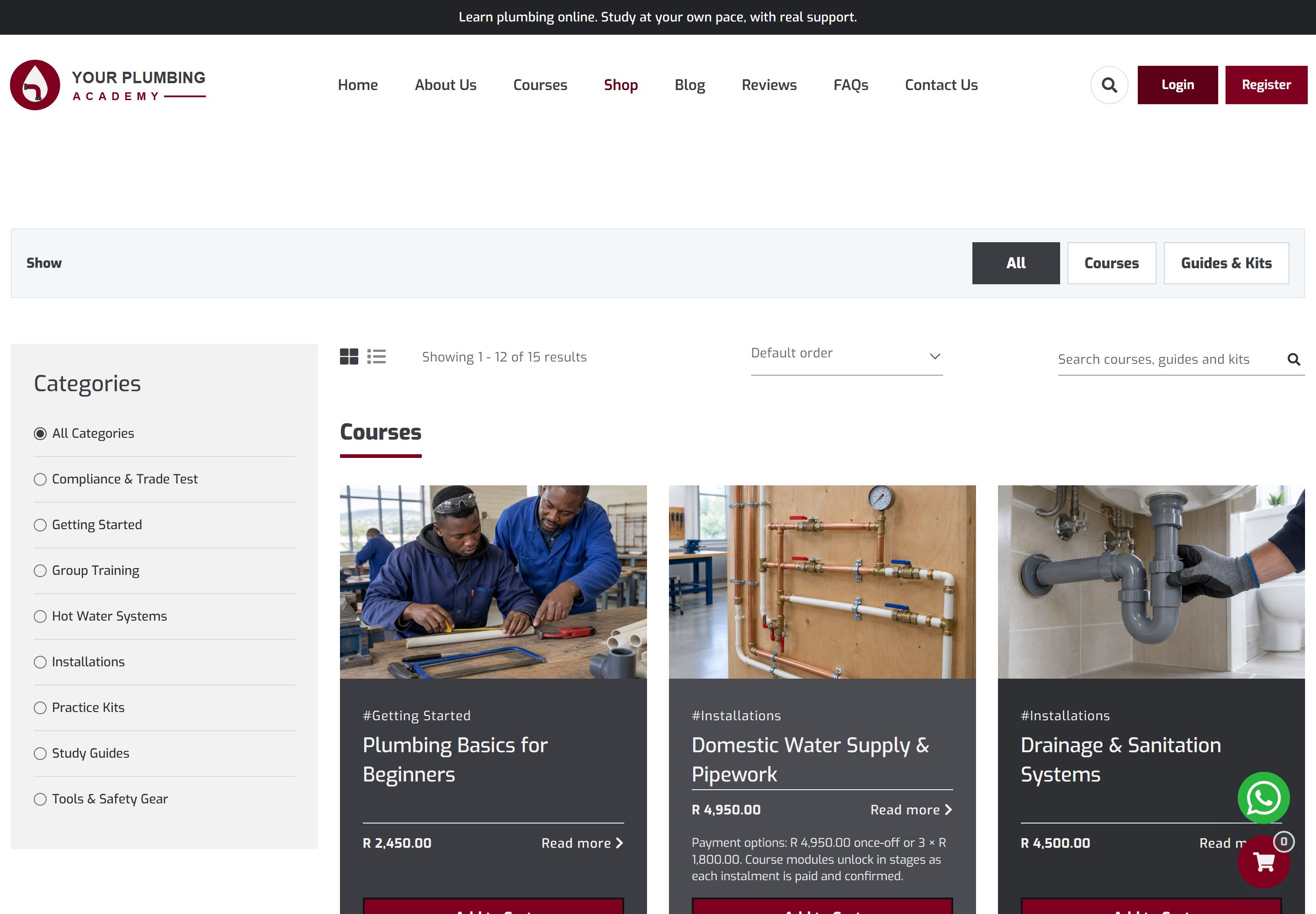Image resolution: width=1316 pixels, height=914 pixels.
Task: Open the floating shopping cart
Action: (1263, 861)
